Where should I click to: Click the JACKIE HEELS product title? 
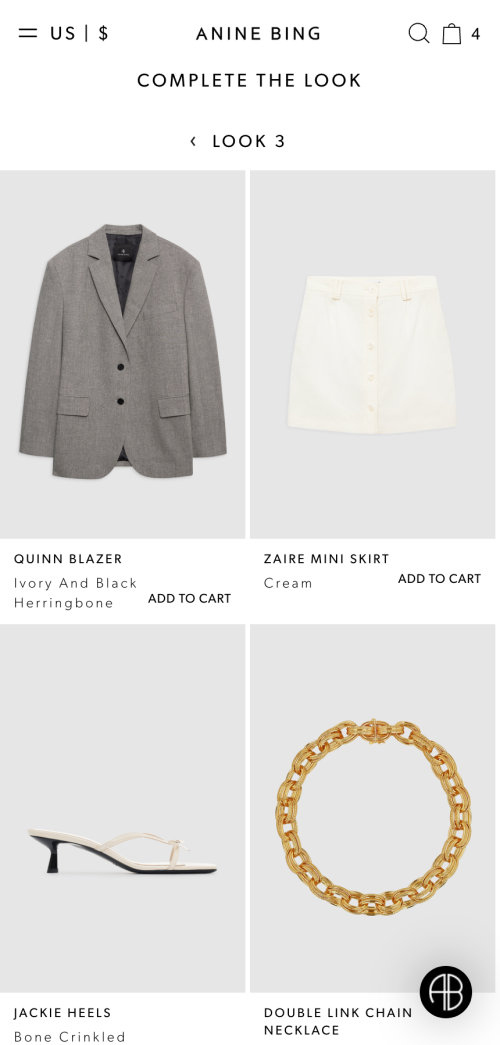tap(62, 1013)
